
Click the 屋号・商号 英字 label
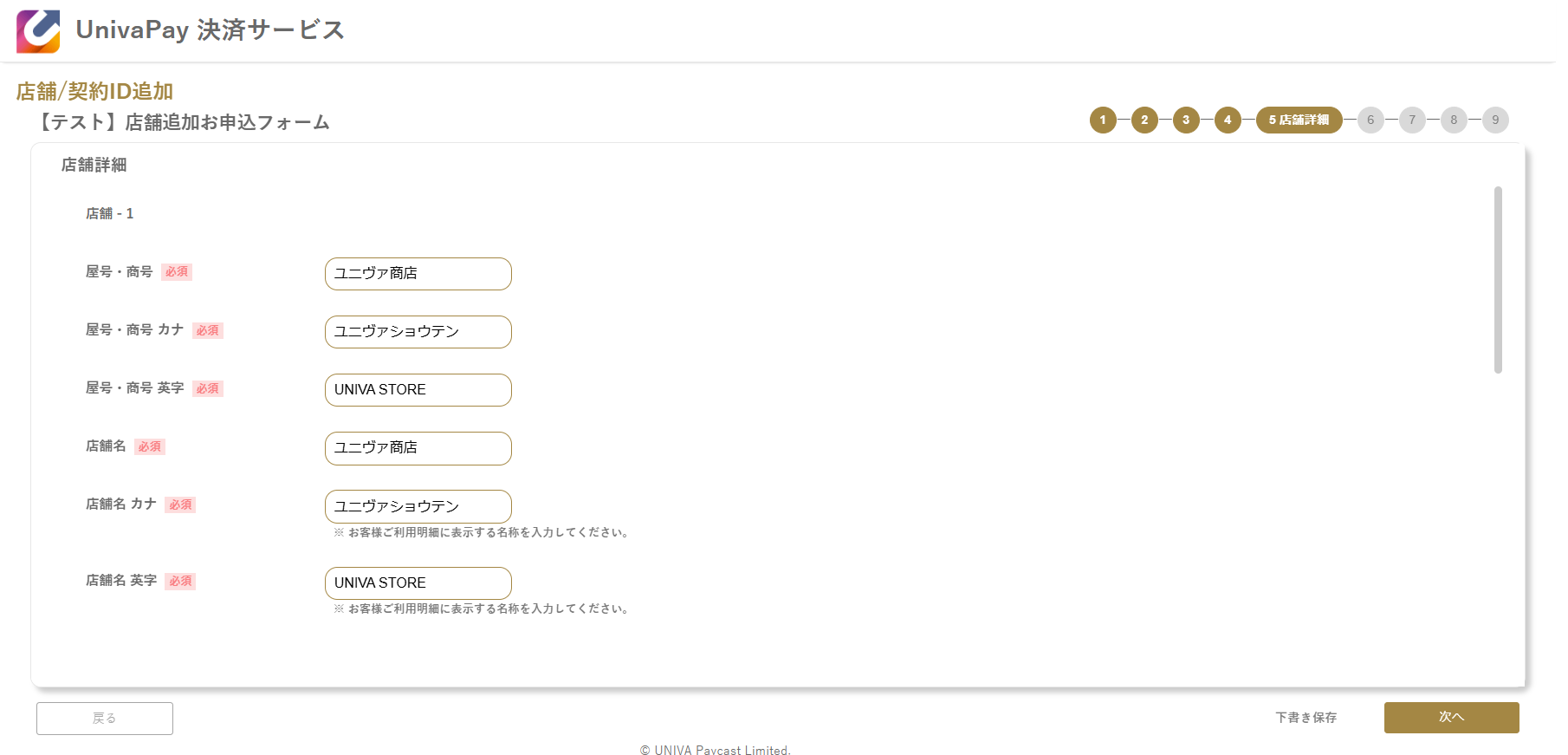click(135, 388)
